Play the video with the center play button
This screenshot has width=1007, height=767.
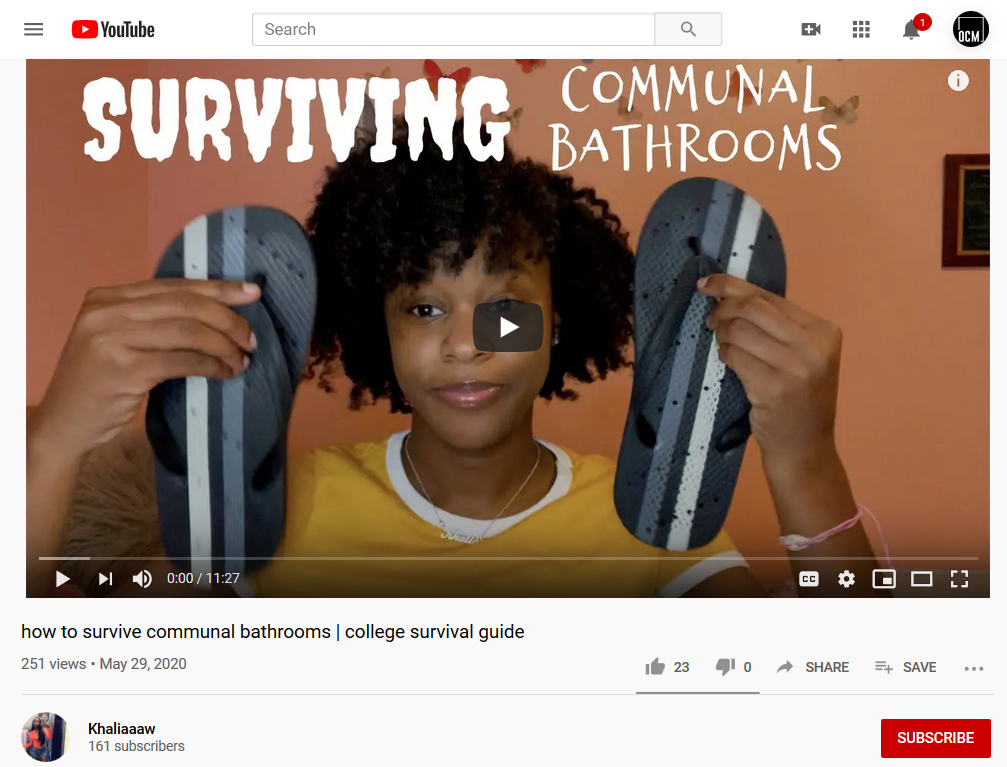(508, 327)
